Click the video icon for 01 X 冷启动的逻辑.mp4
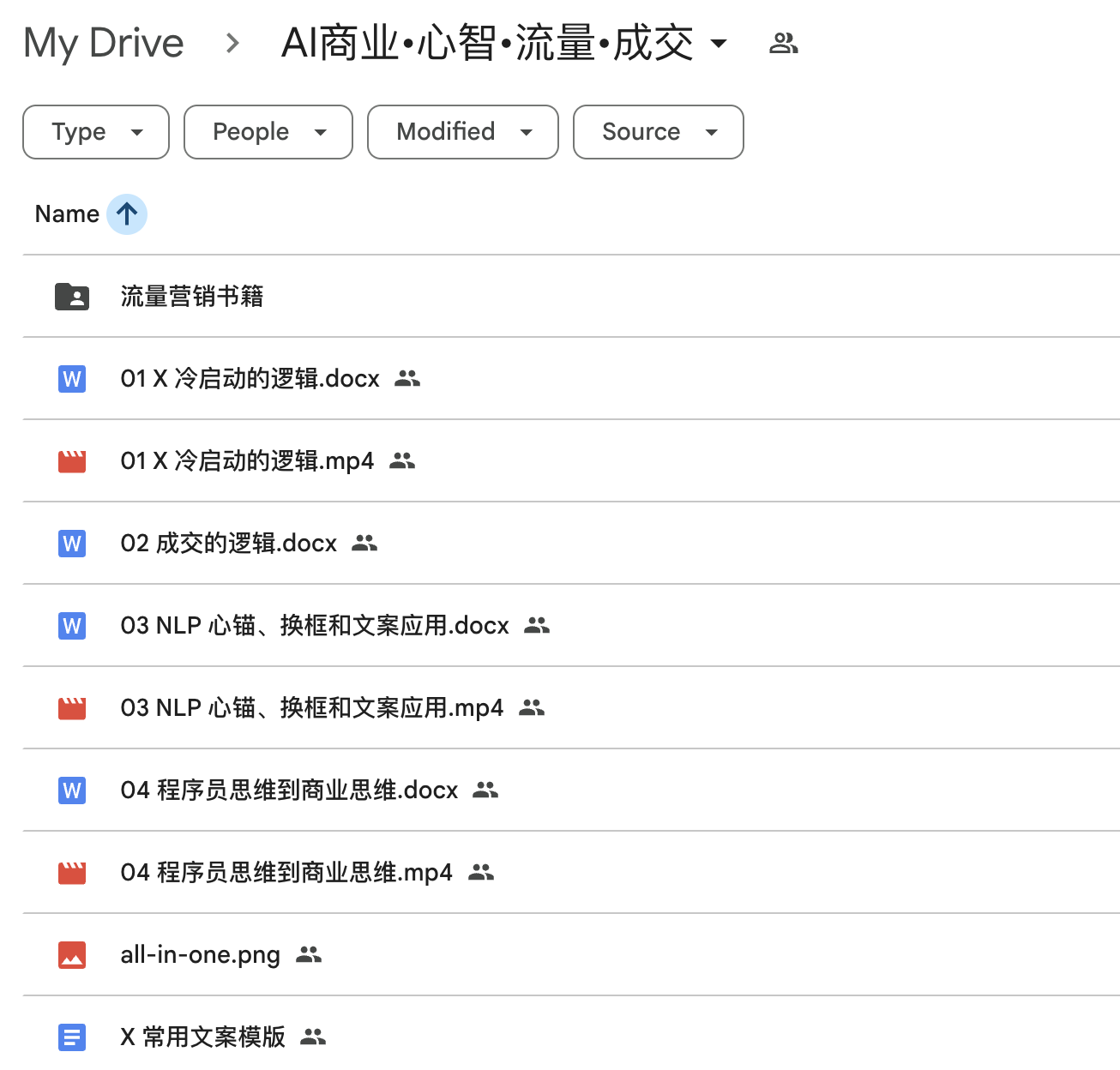 click(72, 460)
